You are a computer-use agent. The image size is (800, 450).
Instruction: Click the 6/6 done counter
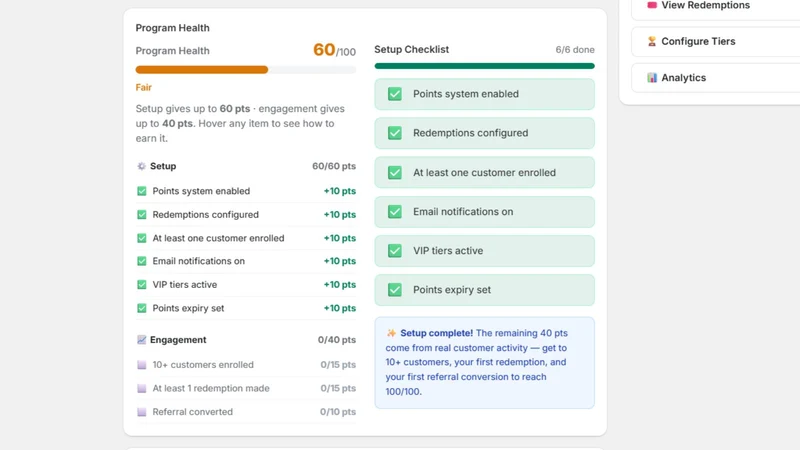point(575,49)
